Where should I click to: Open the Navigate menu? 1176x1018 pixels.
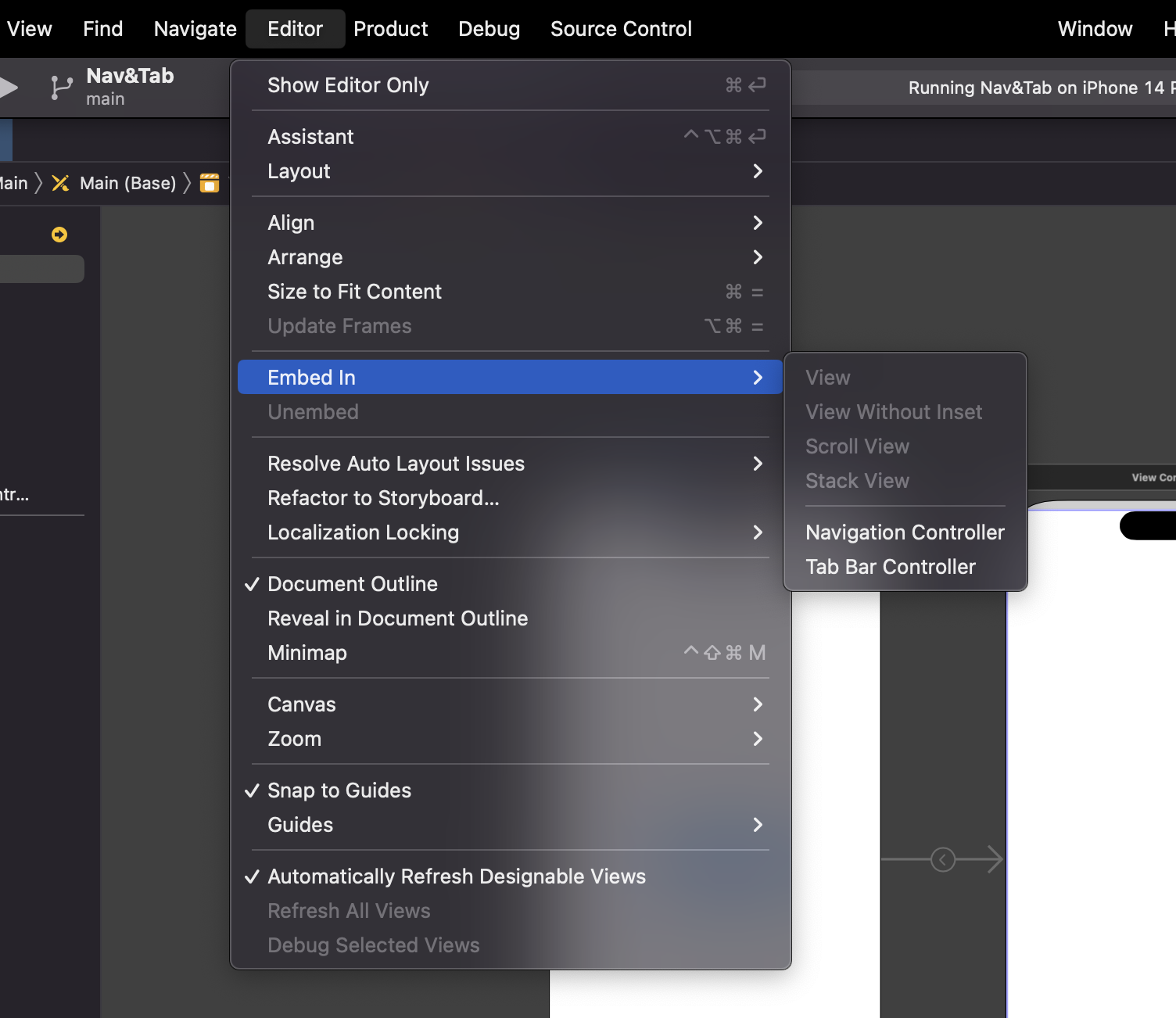point(195,29)
